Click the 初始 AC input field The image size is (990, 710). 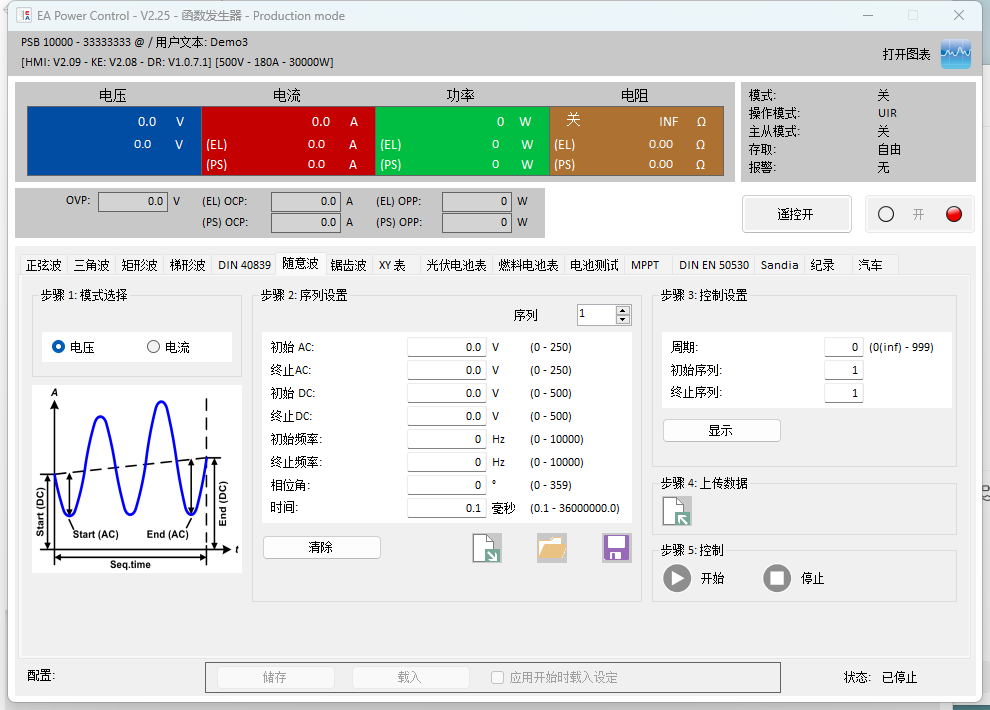[446, 347]
